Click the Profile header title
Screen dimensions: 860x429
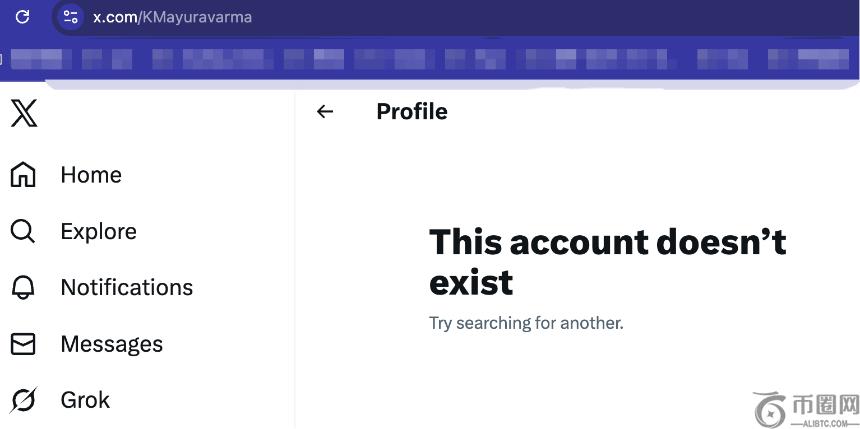pos(412,112)
